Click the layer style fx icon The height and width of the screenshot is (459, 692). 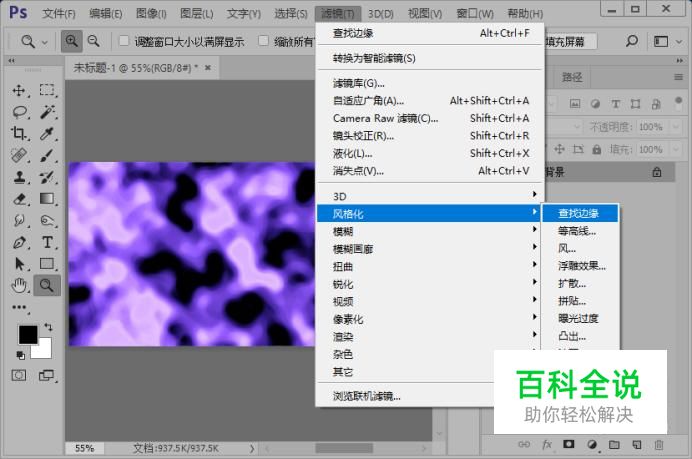547,444
